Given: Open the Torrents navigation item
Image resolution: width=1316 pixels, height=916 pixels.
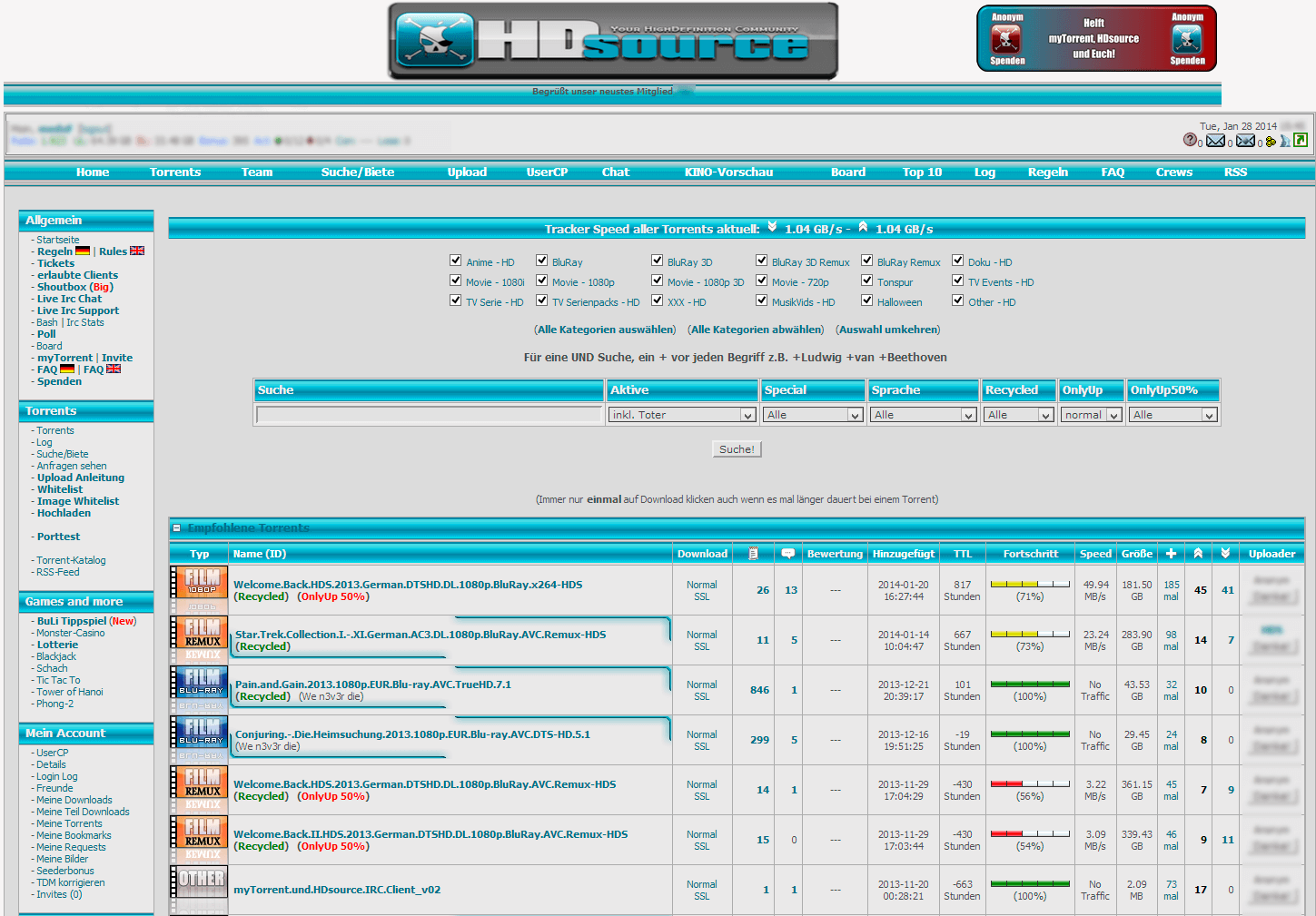Looking at the screenshot, I should tap(175, 172).
